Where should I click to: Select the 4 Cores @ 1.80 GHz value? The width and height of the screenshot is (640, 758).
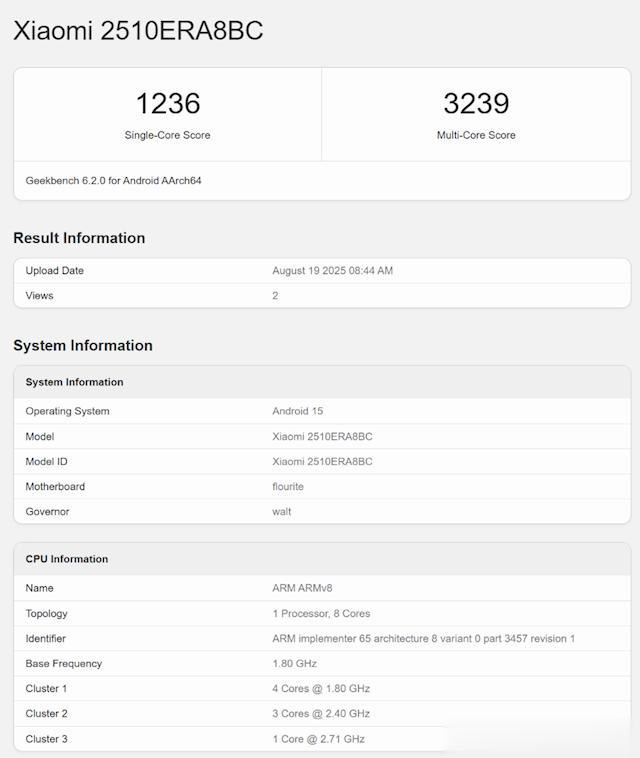pos(321,689)
